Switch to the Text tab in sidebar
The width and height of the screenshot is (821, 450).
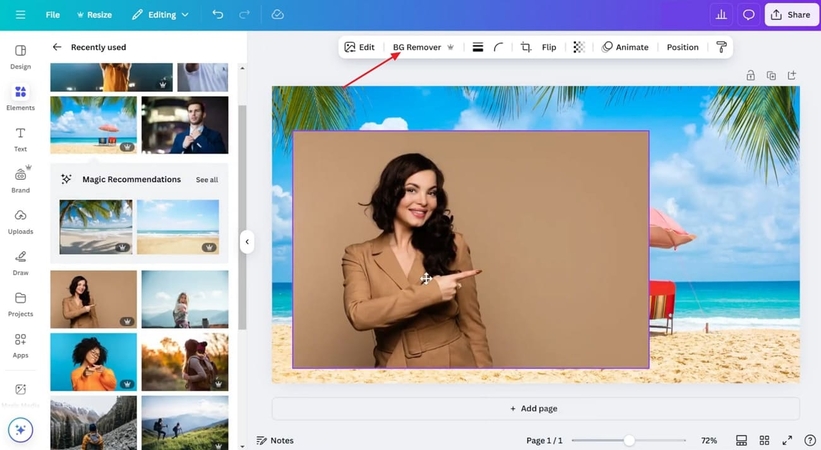pyautogui.click(x=20, y=139)
